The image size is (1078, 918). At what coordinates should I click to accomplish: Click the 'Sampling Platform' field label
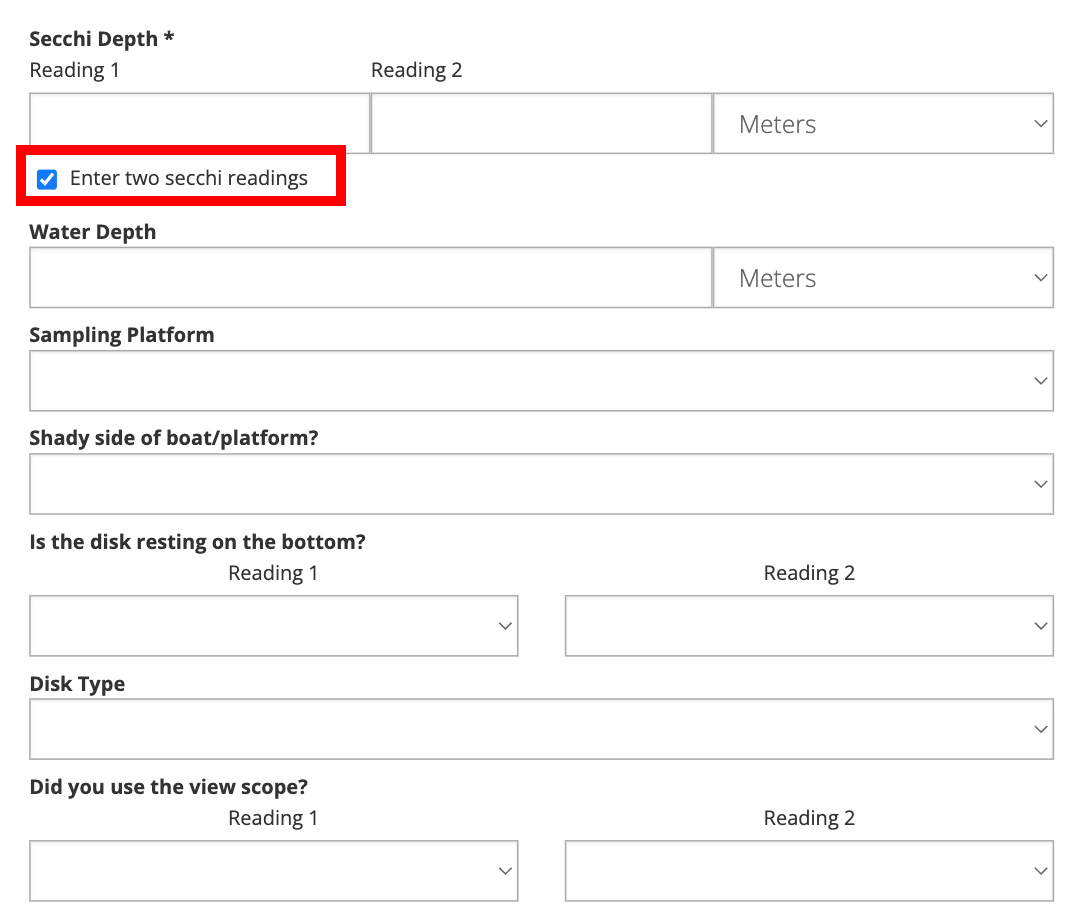tap(122, 335)
